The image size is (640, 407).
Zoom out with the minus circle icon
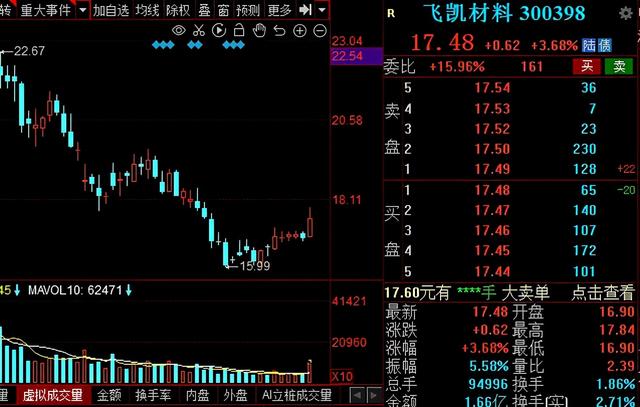click(320, 31)
